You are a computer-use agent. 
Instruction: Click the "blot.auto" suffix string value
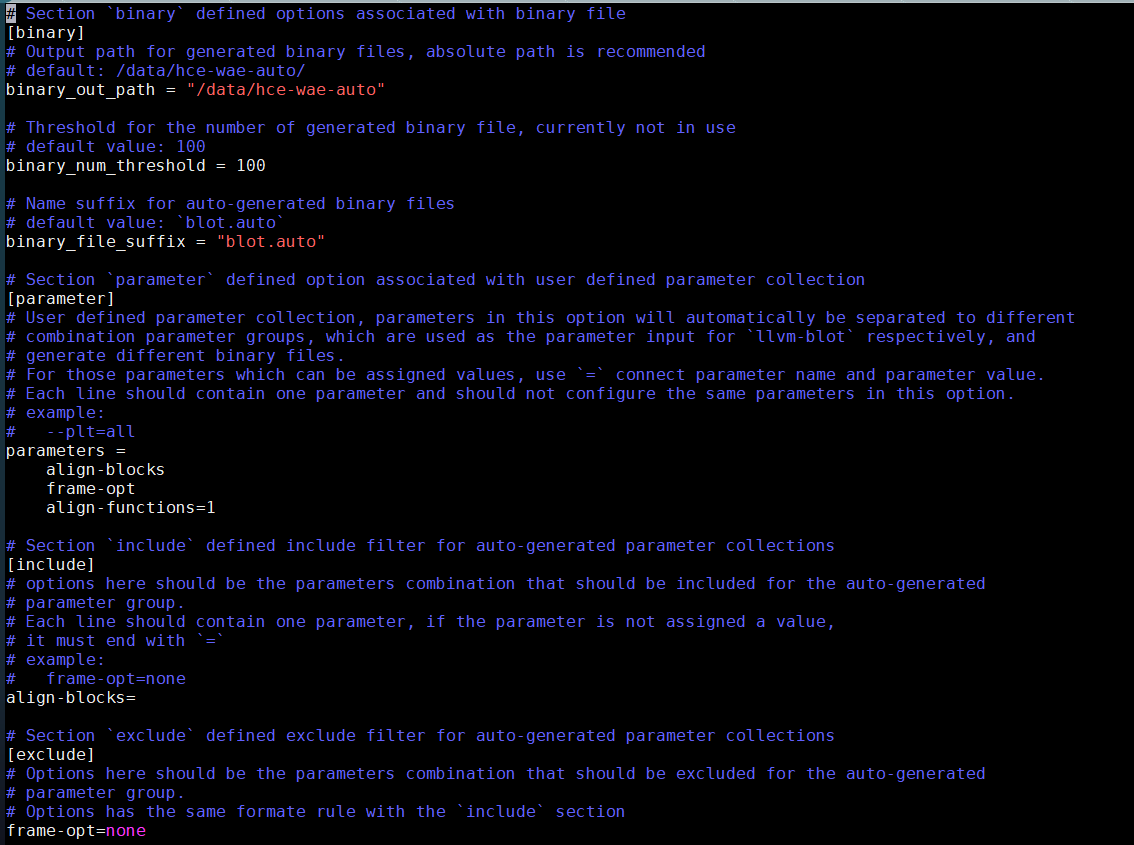[x=270, y=242]
